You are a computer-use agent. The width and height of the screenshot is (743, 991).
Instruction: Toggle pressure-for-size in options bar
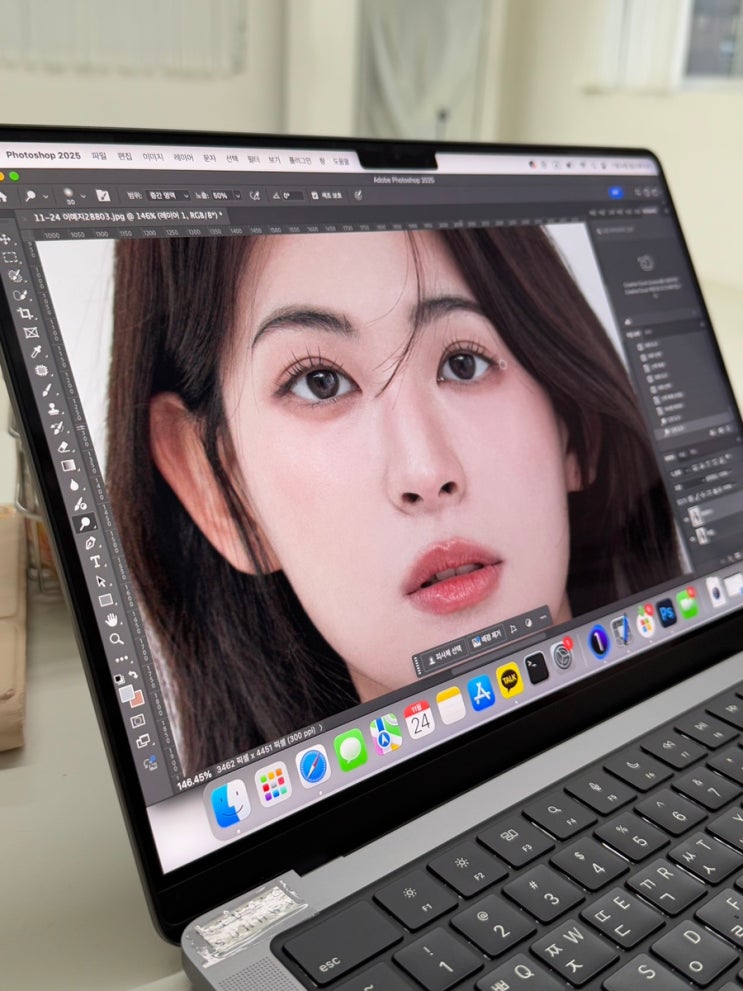pyautogui.click(x=358, y=196)
